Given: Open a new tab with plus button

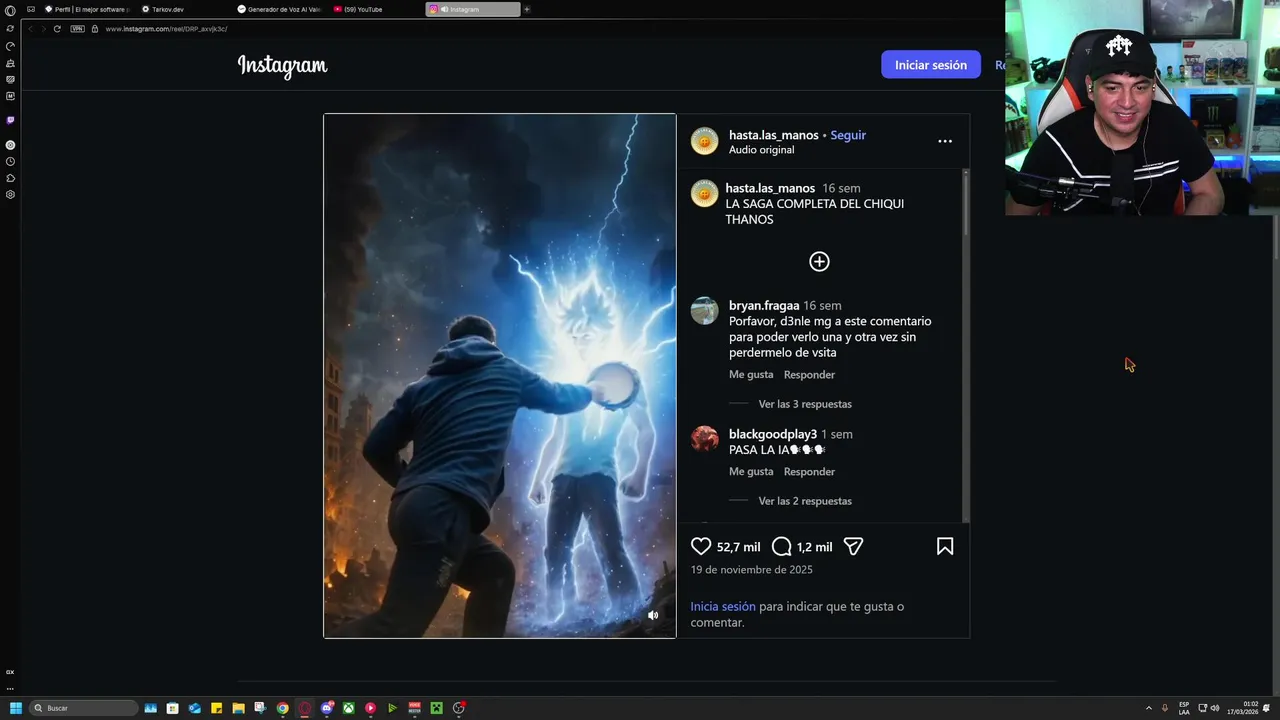Looking at the screenshot, I should [527, 9].
